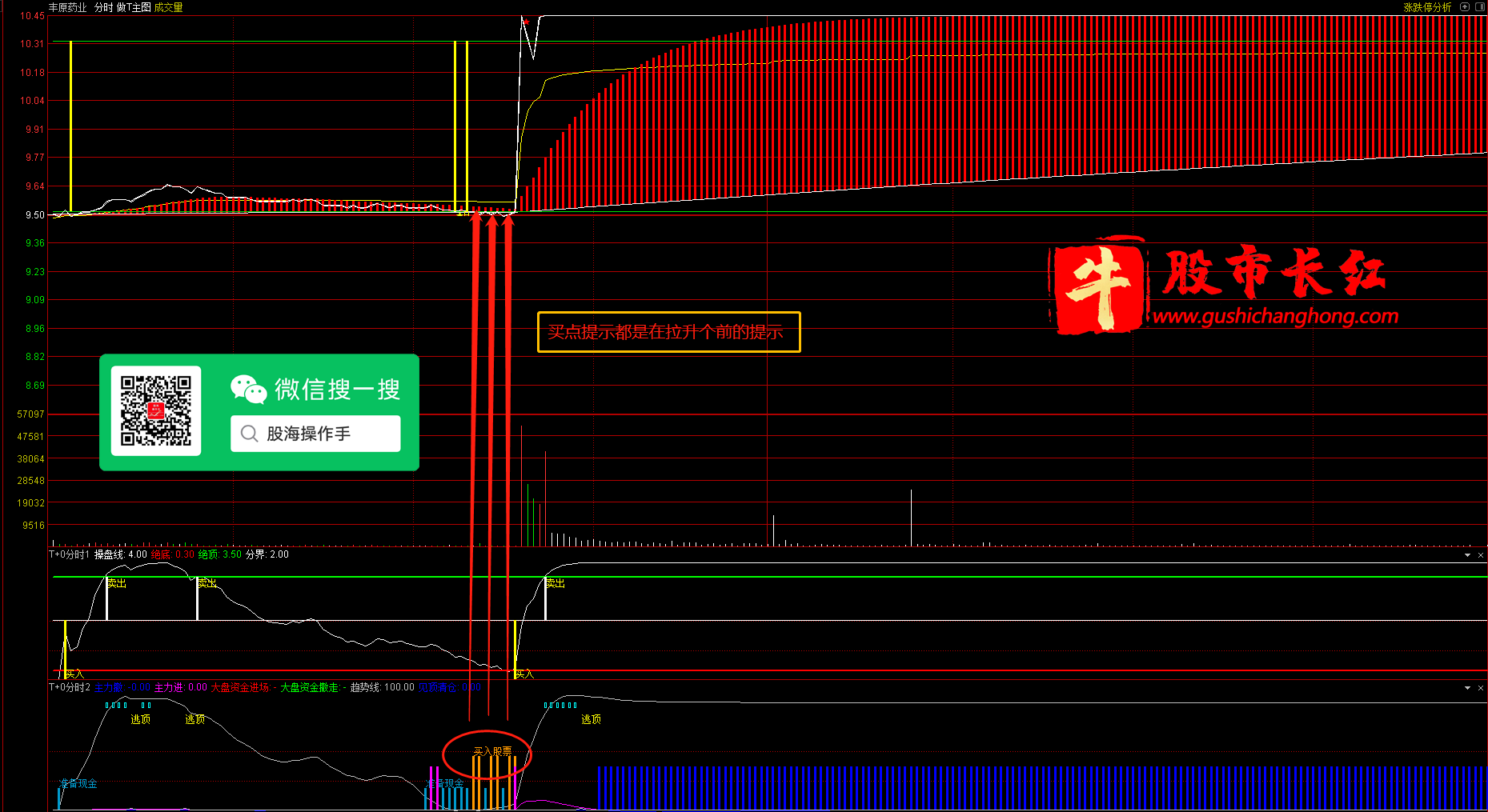Click the red star marker at price peak
This screenshot has height=812, width=1488.
(x=526, y=21)
